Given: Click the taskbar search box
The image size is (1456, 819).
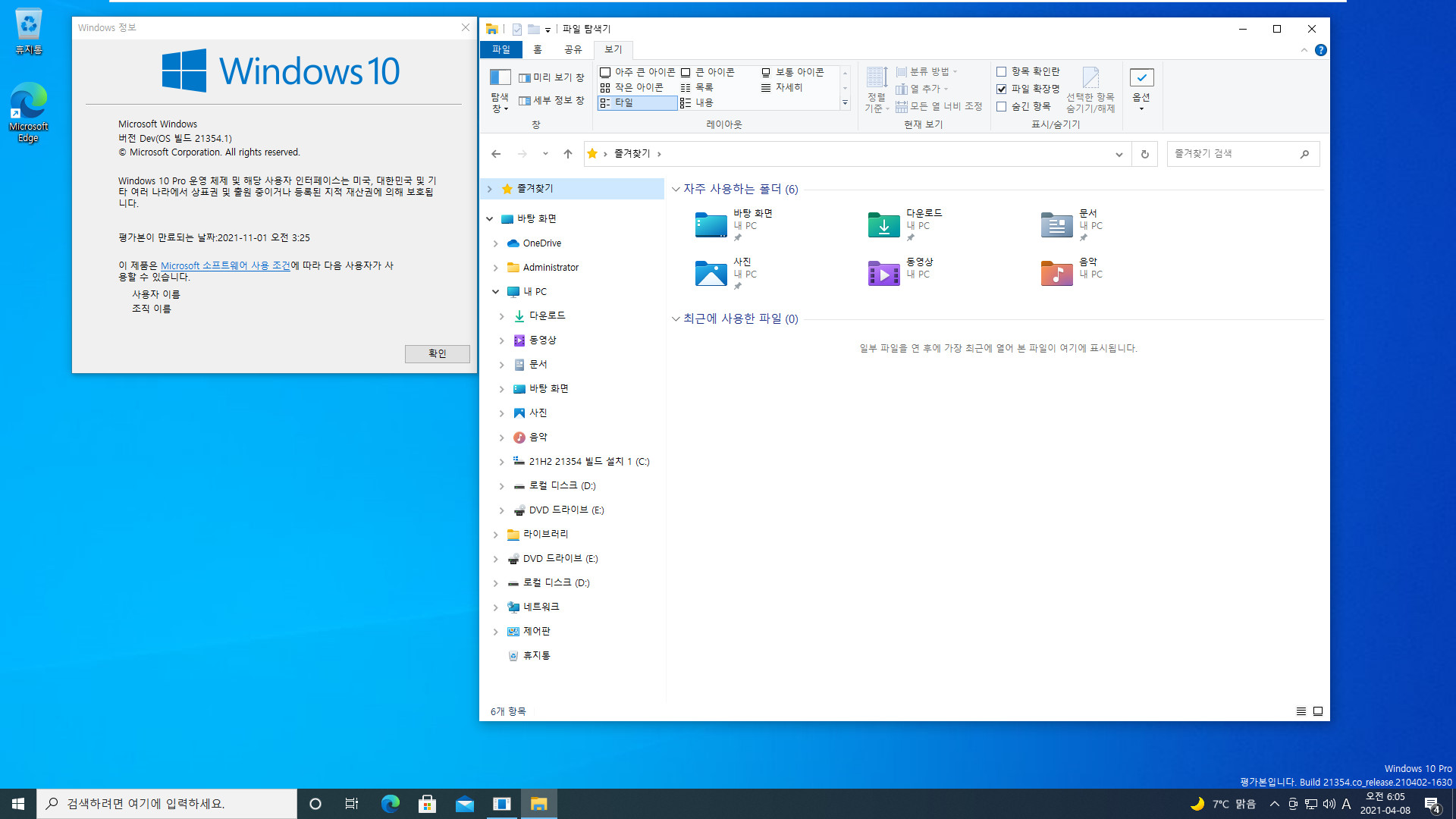Looking at the screenshot, I should tap(167, 804).
